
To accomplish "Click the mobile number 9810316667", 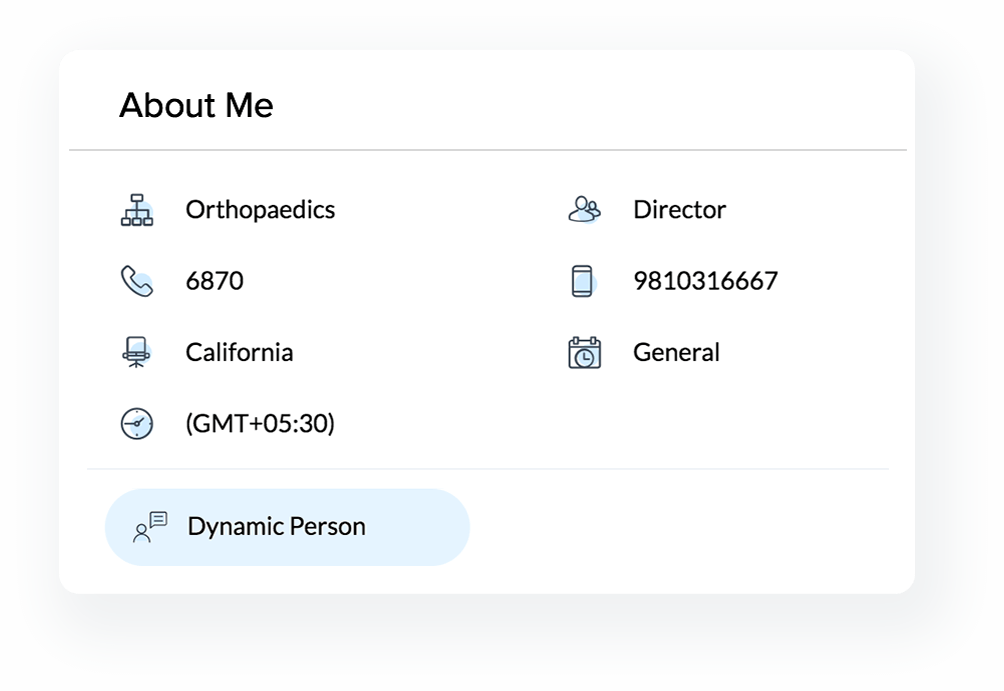I will [x=705, y=282].
